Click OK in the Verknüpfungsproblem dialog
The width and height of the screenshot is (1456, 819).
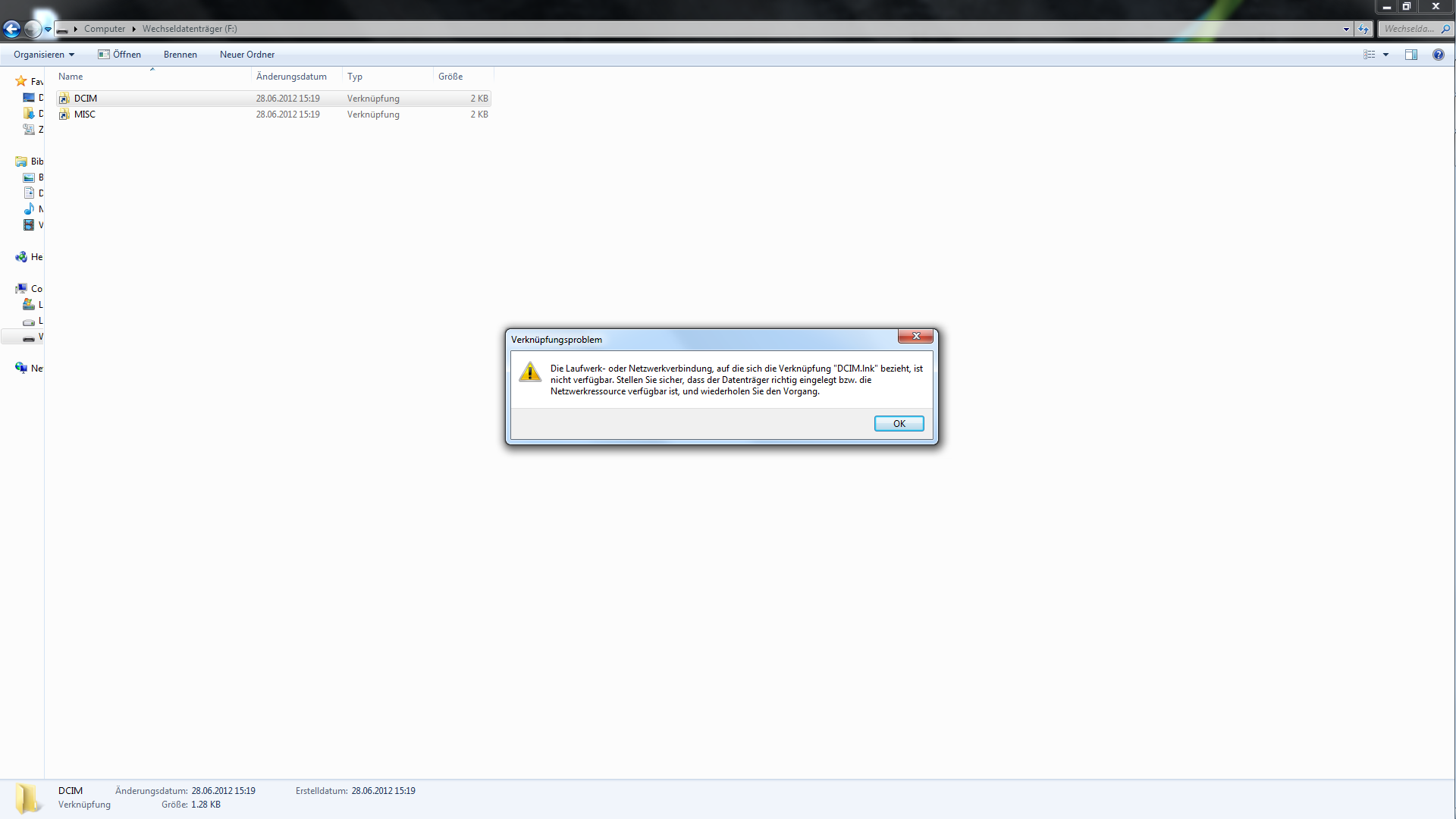[x=899, y=423]
